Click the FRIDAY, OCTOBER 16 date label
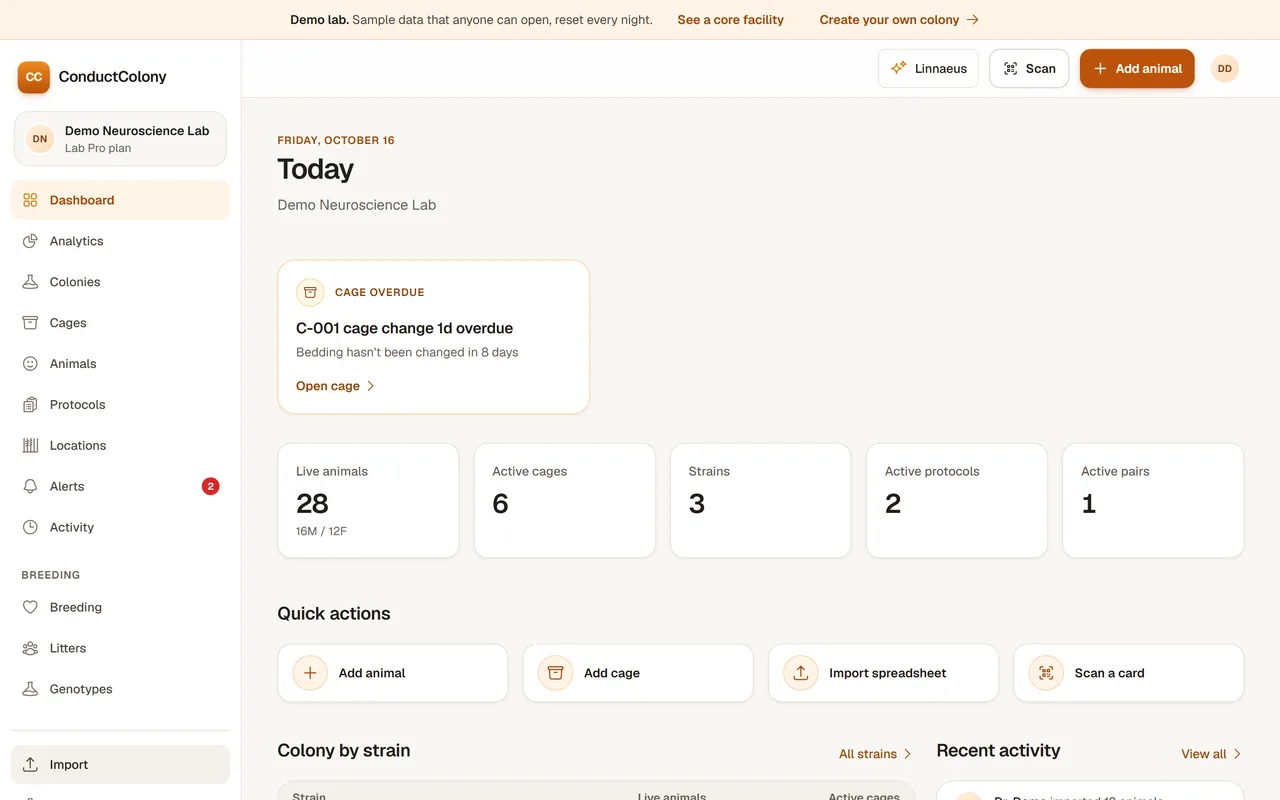The height and width of the screenshot is (800, 1280). click(x=336, y=140)
